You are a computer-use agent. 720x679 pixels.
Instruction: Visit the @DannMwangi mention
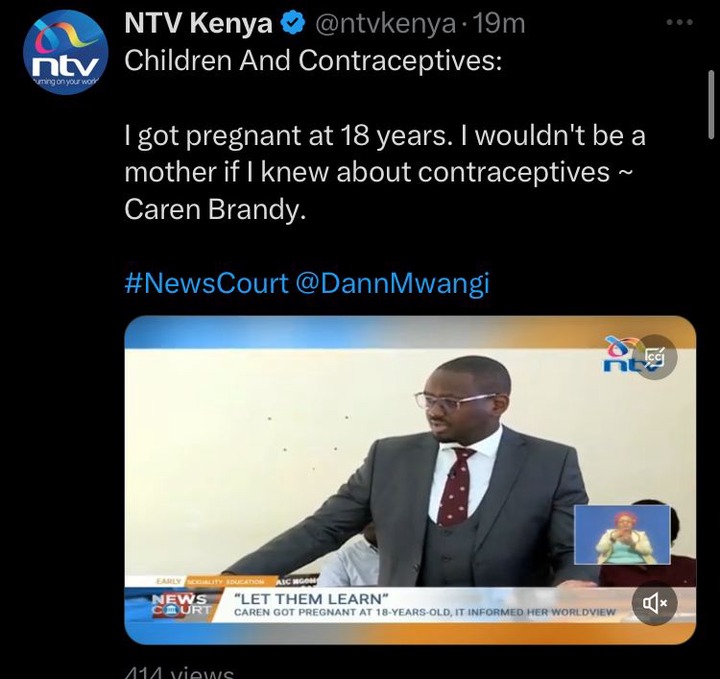(392, 284)
